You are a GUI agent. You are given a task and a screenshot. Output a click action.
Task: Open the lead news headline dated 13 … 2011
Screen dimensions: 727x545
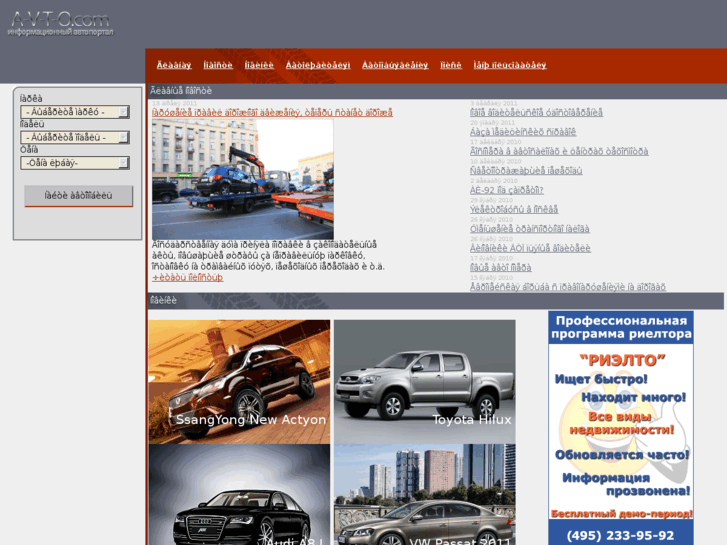coord(272,113)
